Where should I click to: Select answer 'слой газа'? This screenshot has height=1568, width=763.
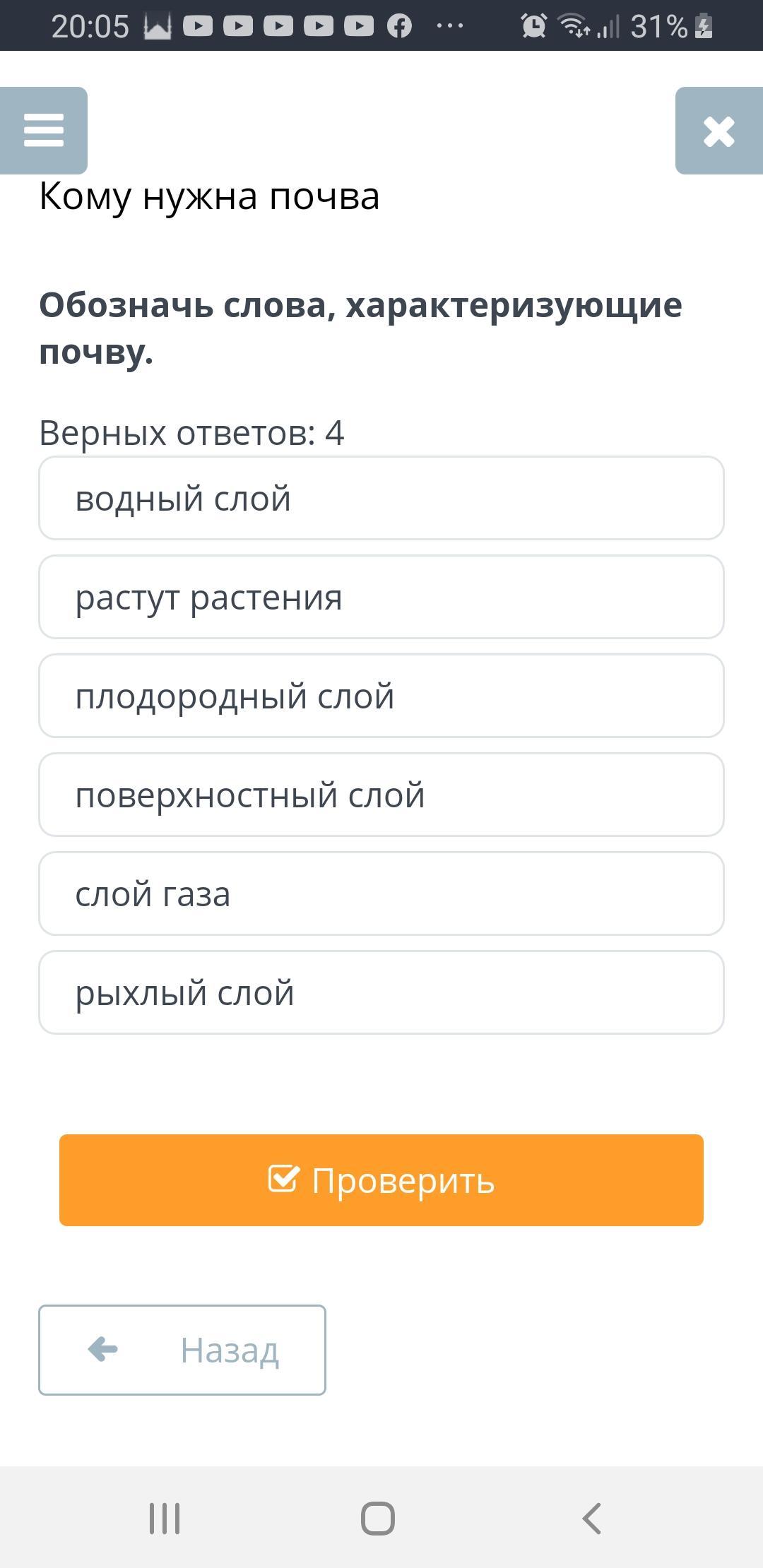pos(381,894)
